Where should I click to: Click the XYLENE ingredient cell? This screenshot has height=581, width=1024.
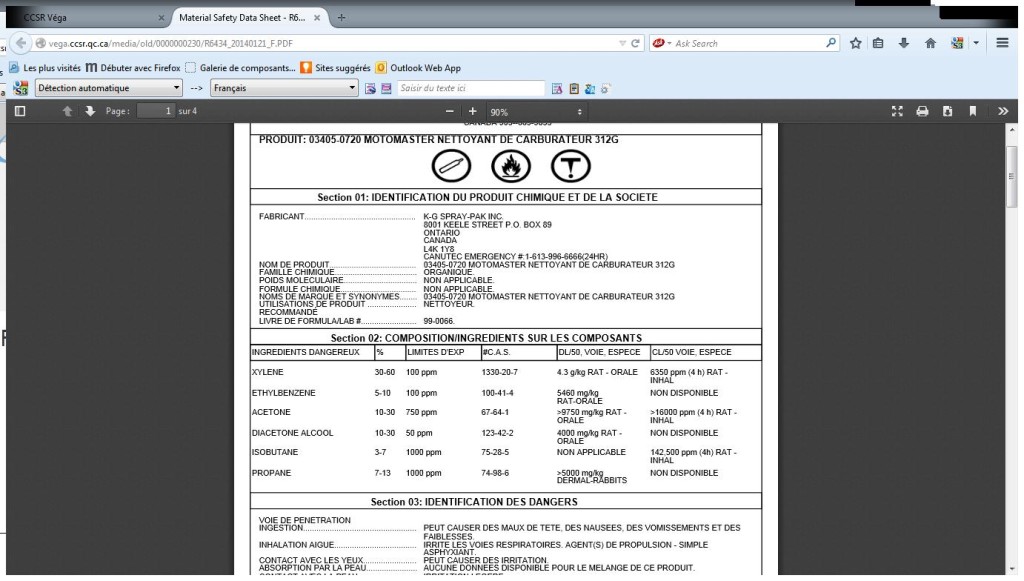(x=268, y=372)
